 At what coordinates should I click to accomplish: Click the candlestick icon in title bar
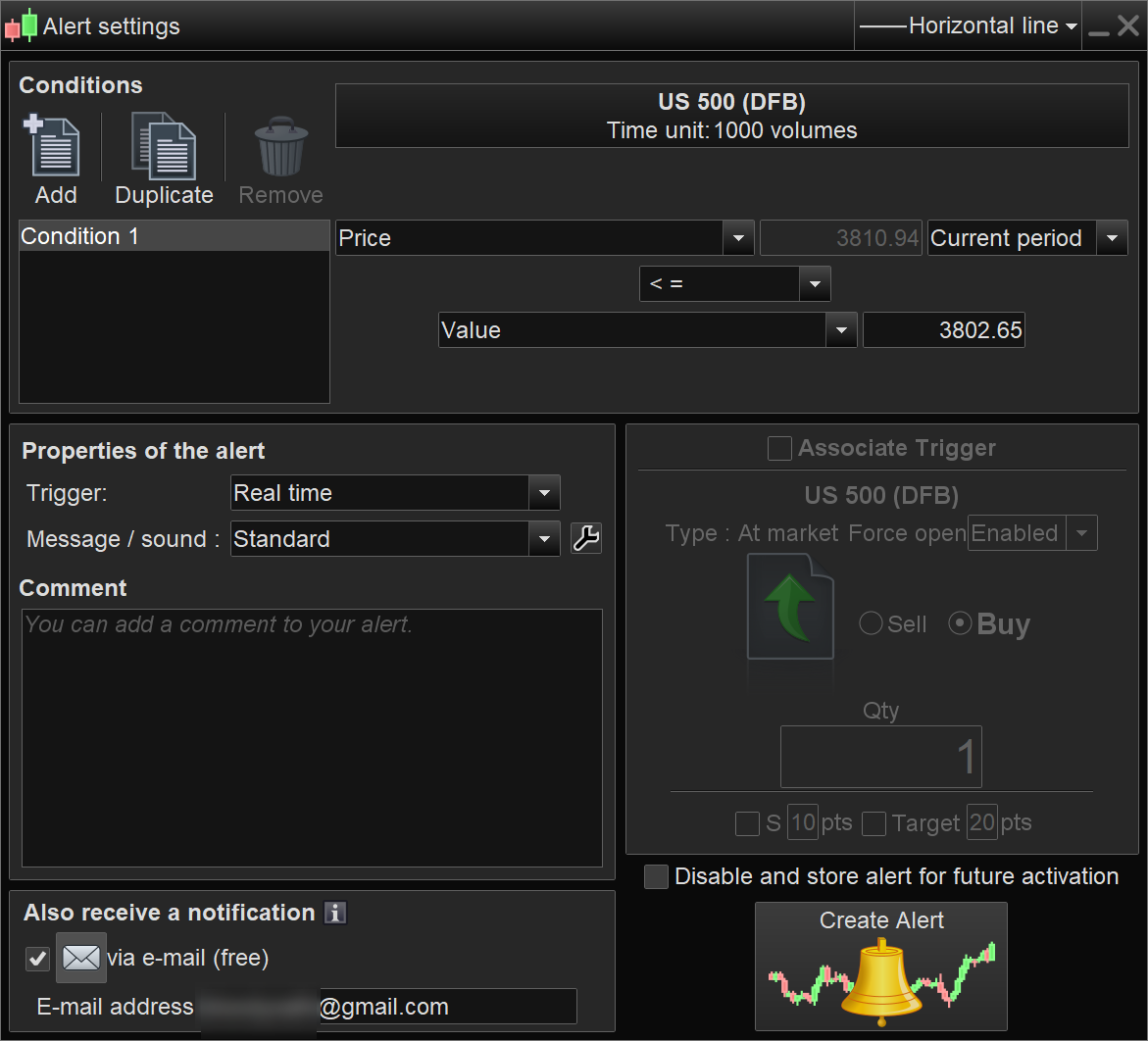click(22, 25)
